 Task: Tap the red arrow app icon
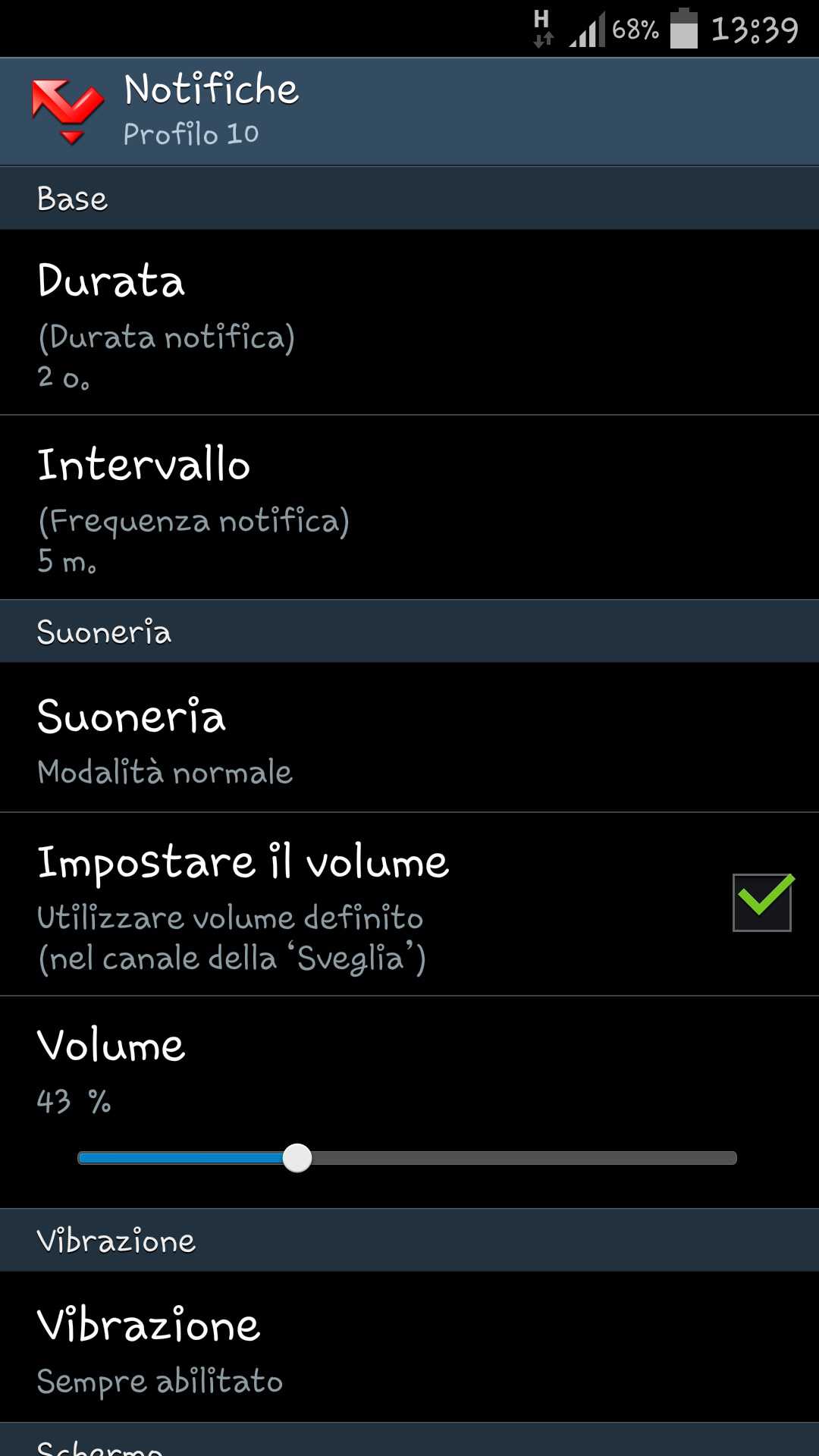coord(68,111)
